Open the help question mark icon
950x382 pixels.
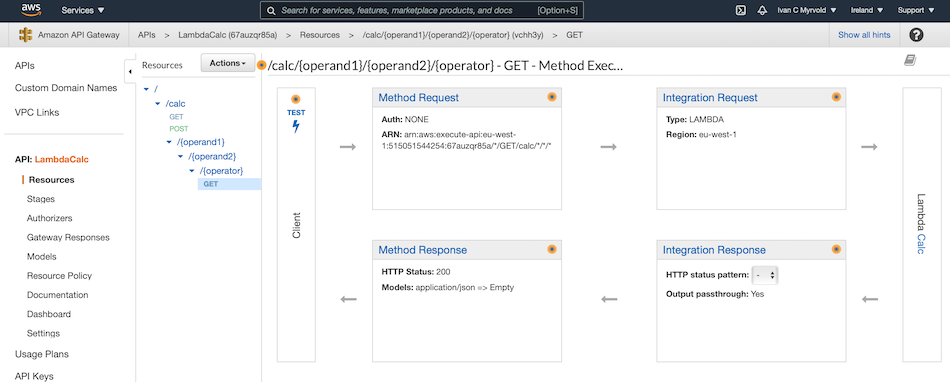point(916,35)
